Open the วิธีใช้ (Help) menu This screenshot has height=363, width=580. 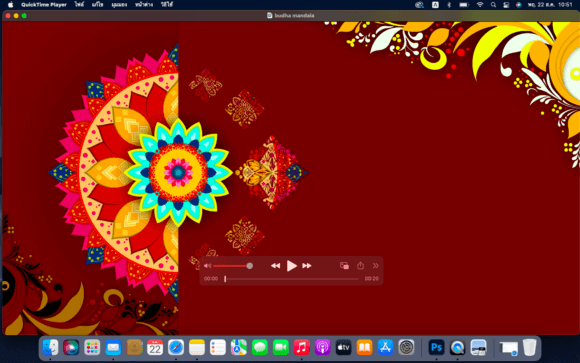point(167,5)
